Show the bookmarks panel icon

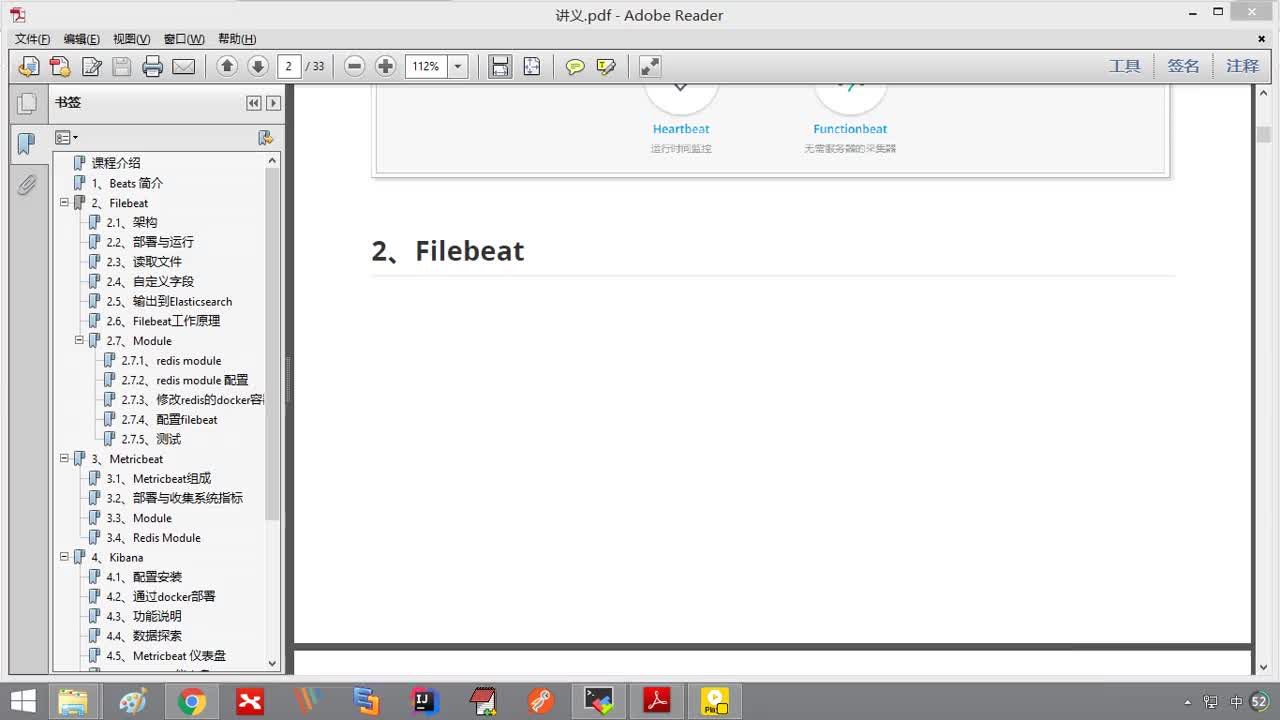coord(27,143)
